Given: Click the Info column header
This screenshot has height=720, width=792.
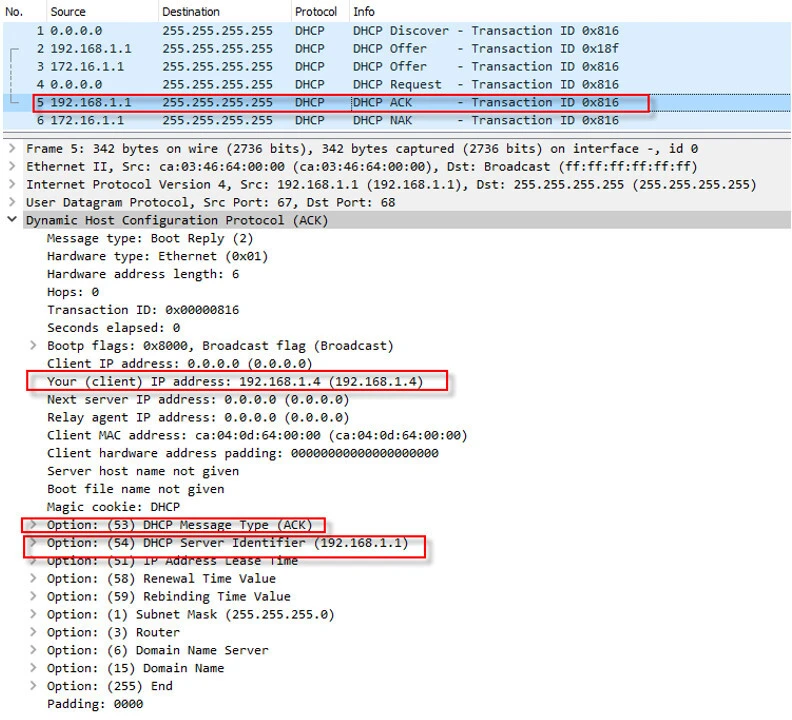Looking at the screenshot, I should [x=364, y=12].
